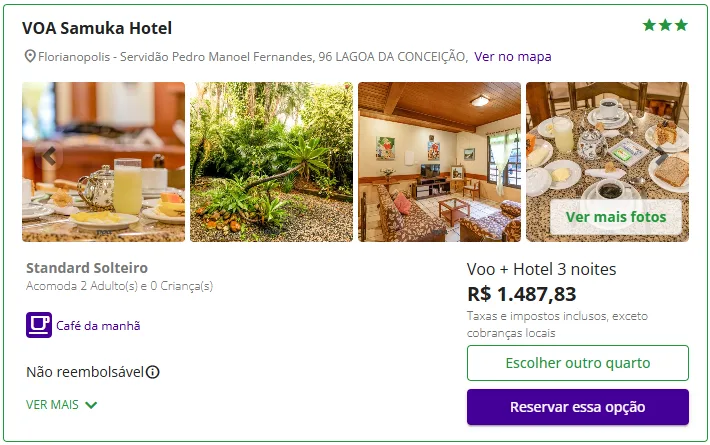
Task: Click Reservar essa opção button
Action: tap(577, 407)
